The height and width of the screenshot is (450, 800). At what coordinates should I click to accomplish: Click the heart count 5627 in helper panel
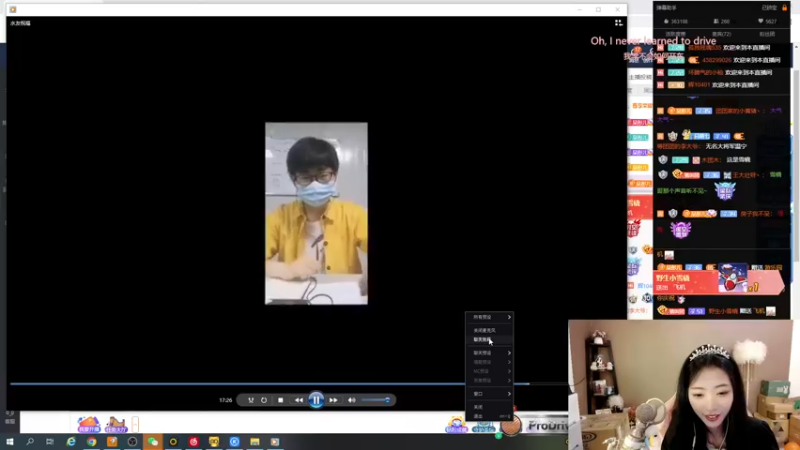767,21
